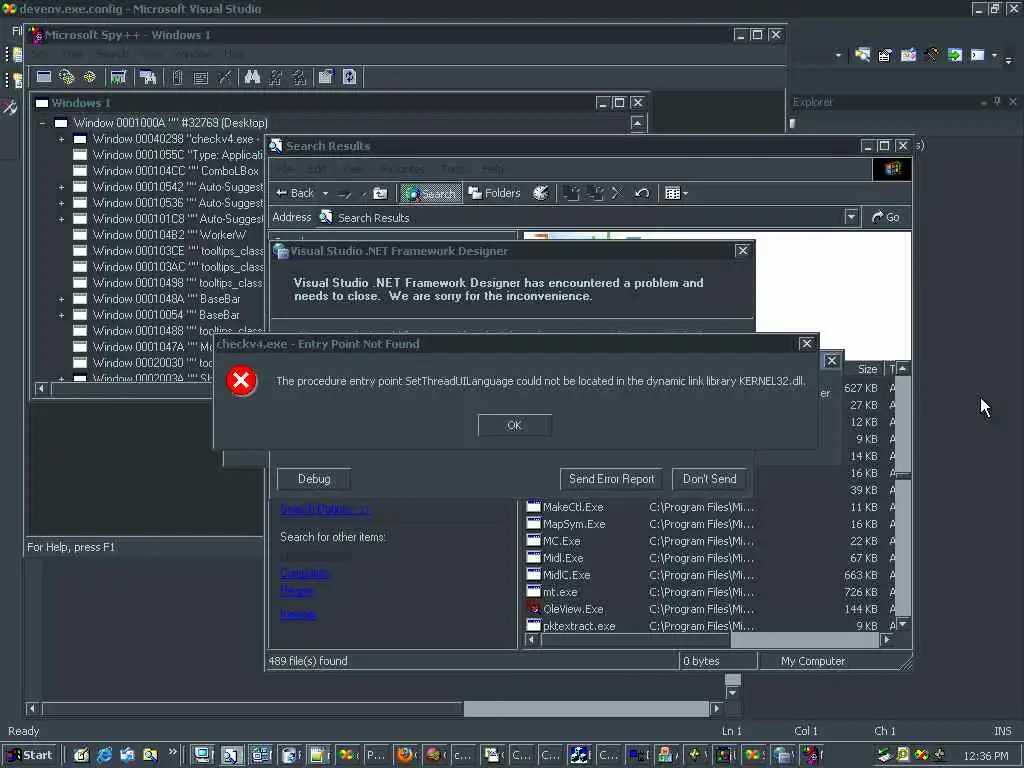Image resolution: width=1024 pixels, height=768 pixels.
Task: Collapse the Window 0001000A Desktop node
Action: (42, 123)
